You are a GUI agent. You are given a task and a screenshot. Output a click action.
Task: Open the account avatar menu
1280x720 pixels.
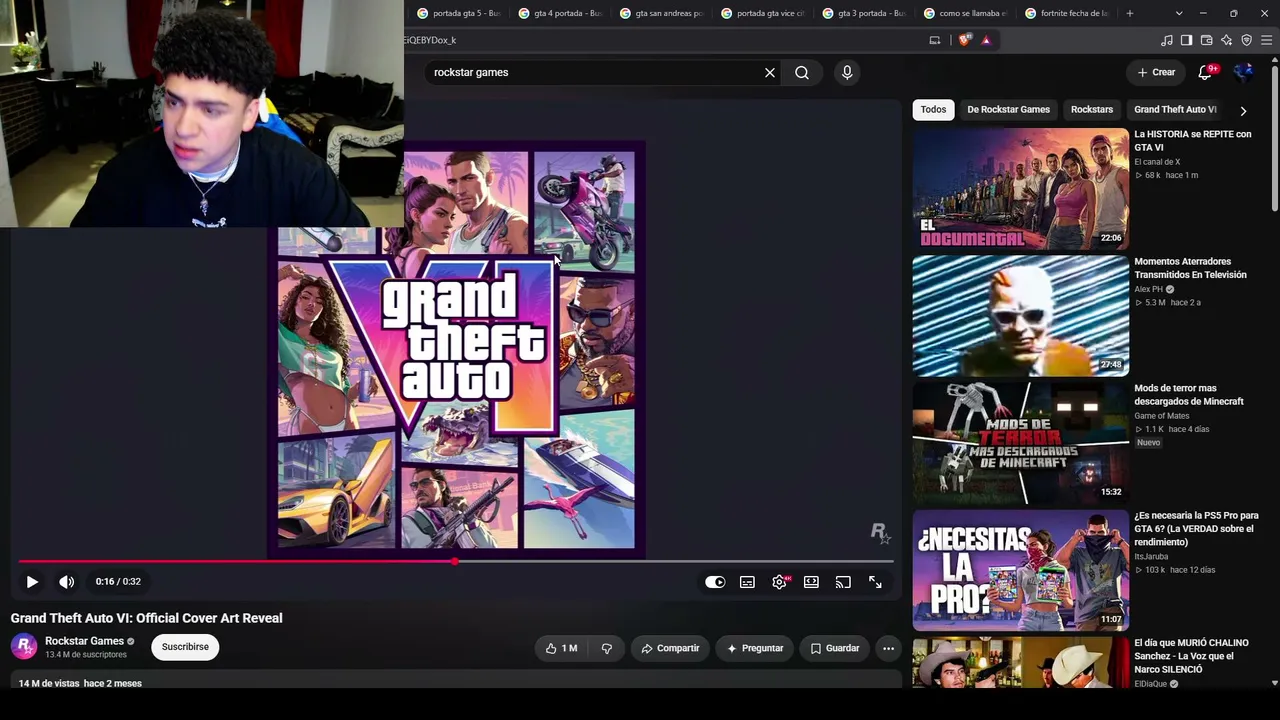pyautogui.click(x=1244, y=72)
